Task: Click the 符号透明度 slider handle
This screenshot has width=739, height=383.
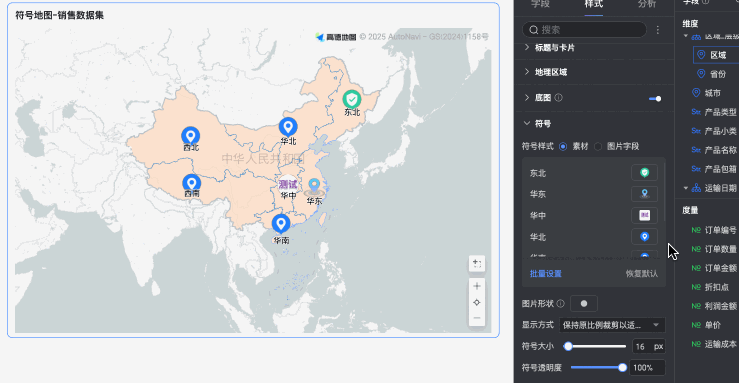Action: [x=623, y=367]
